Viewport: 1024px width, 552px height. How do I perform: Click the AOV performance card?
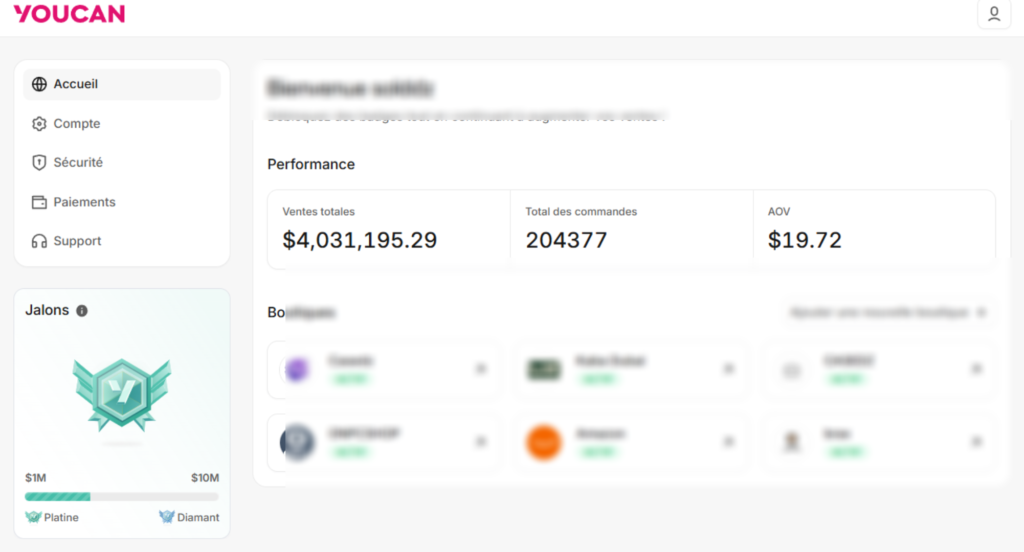(874, 229)
